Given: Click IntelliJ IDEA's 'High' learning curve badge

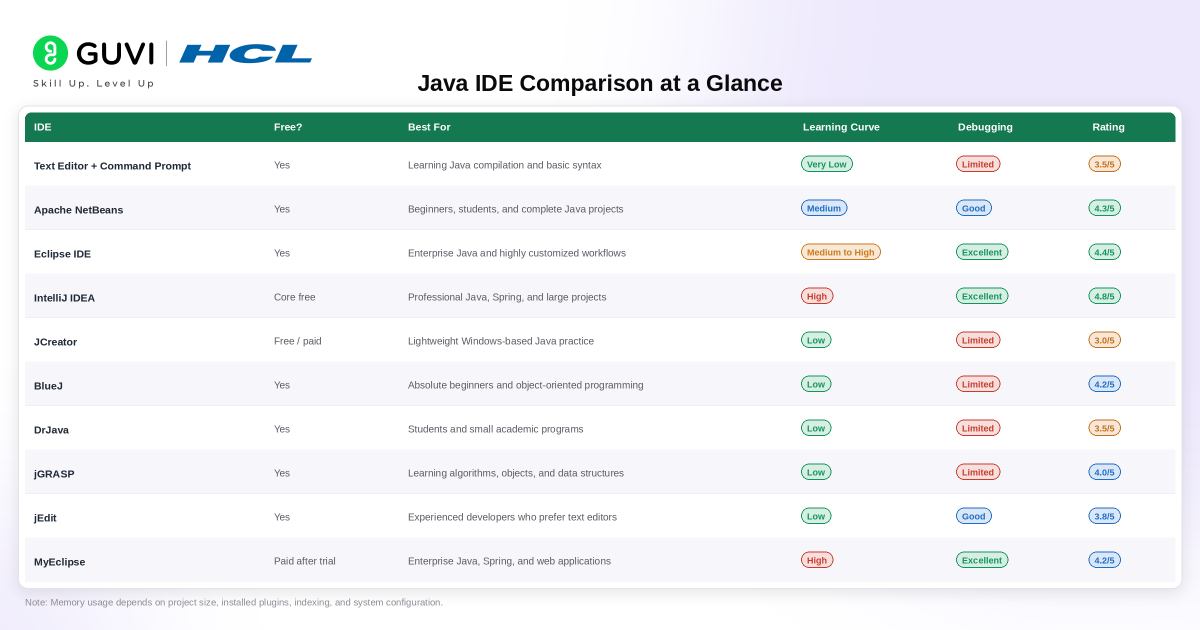Looking at the screenshot, I should pos(817,296).
